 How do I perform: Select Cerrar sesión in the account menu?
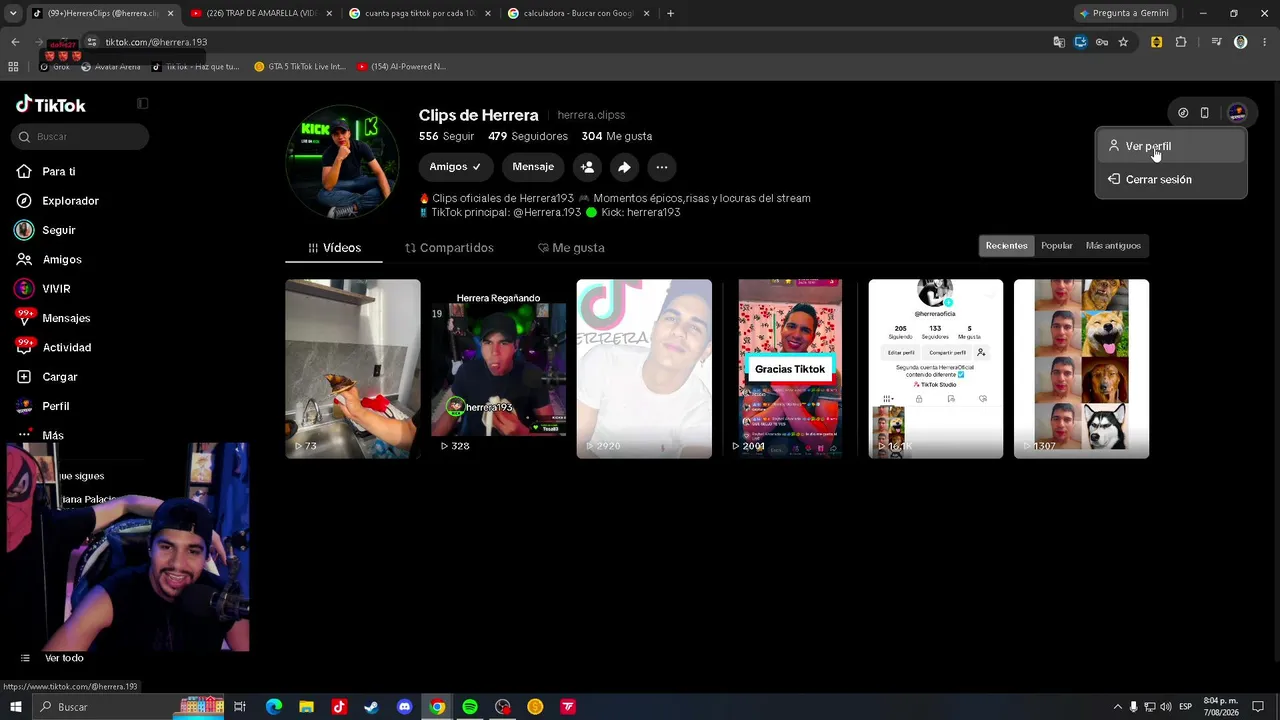(1171, 179)
